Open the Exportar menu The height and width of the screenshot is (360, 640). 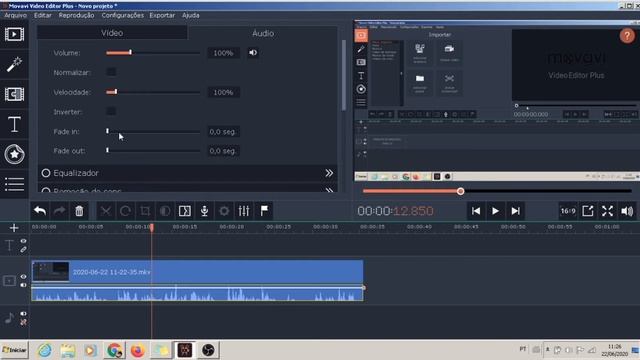(x=162, y=15)
